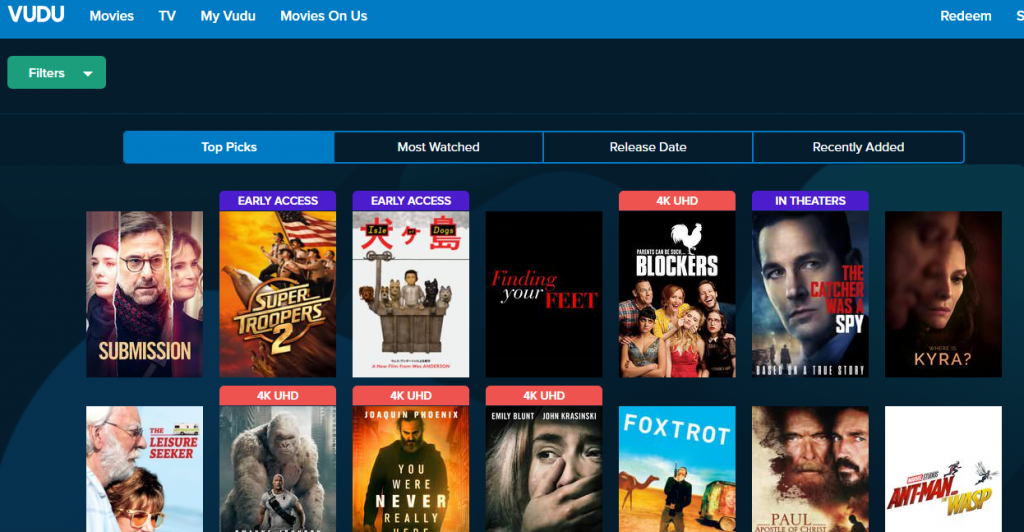The width and height of the screenshot is (1024, 532).
Task: Open Finding Your Feet poster
Action: (544, 294)
